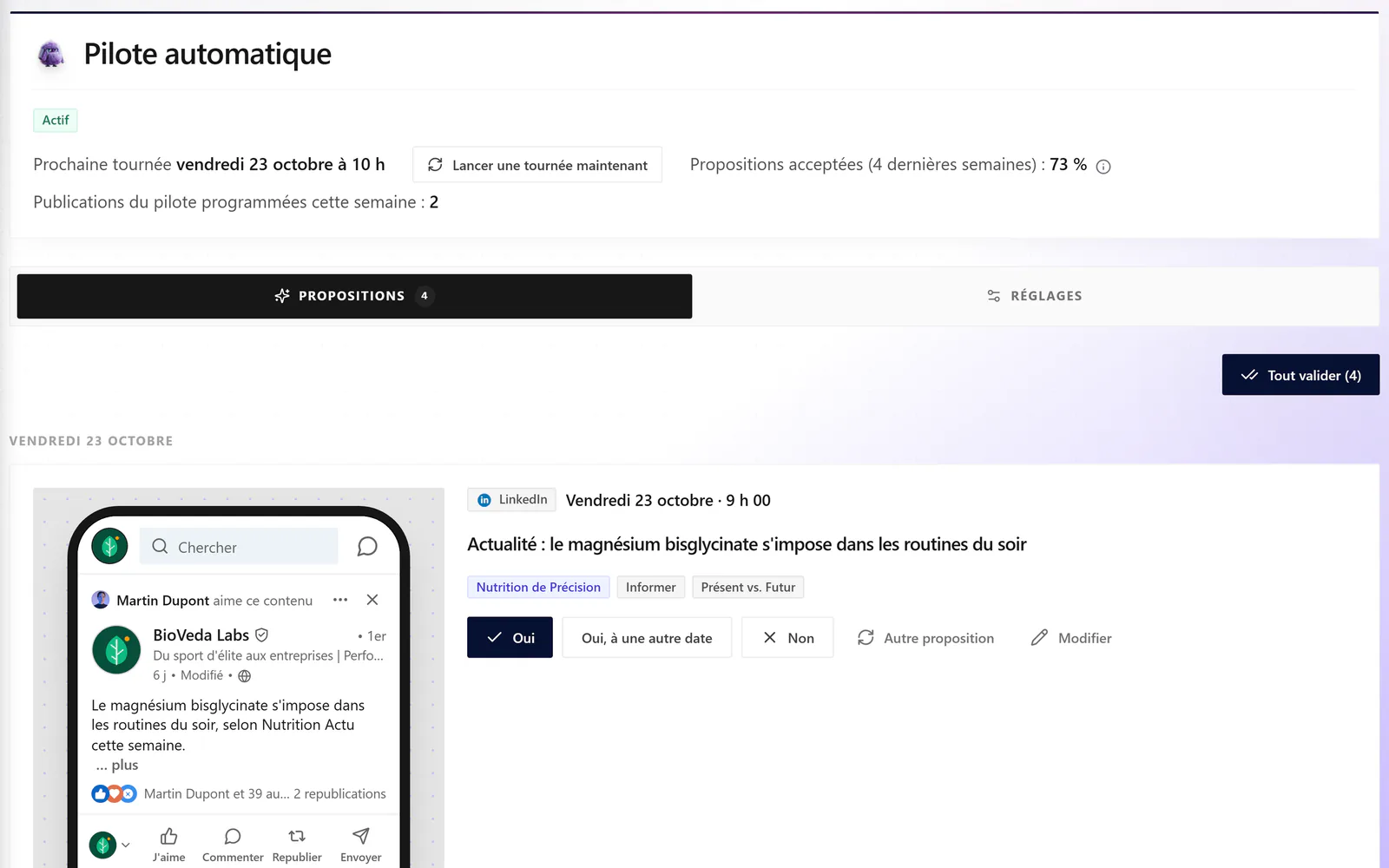Click the sparkle icon on Propositions tab

click(x=282, y=296)
